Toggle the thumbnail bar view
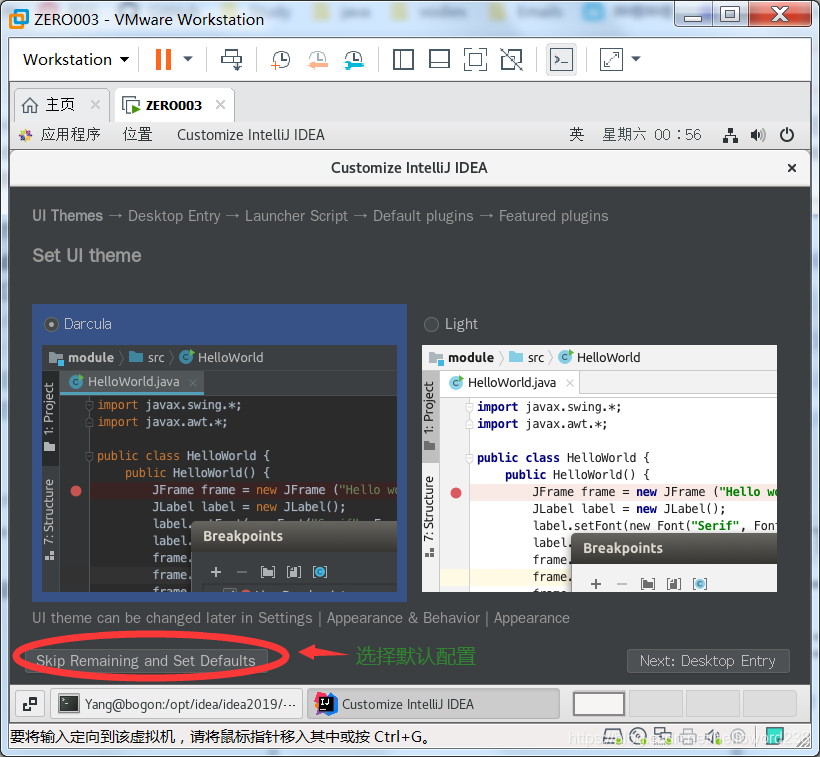 click(x=439, y=59)
